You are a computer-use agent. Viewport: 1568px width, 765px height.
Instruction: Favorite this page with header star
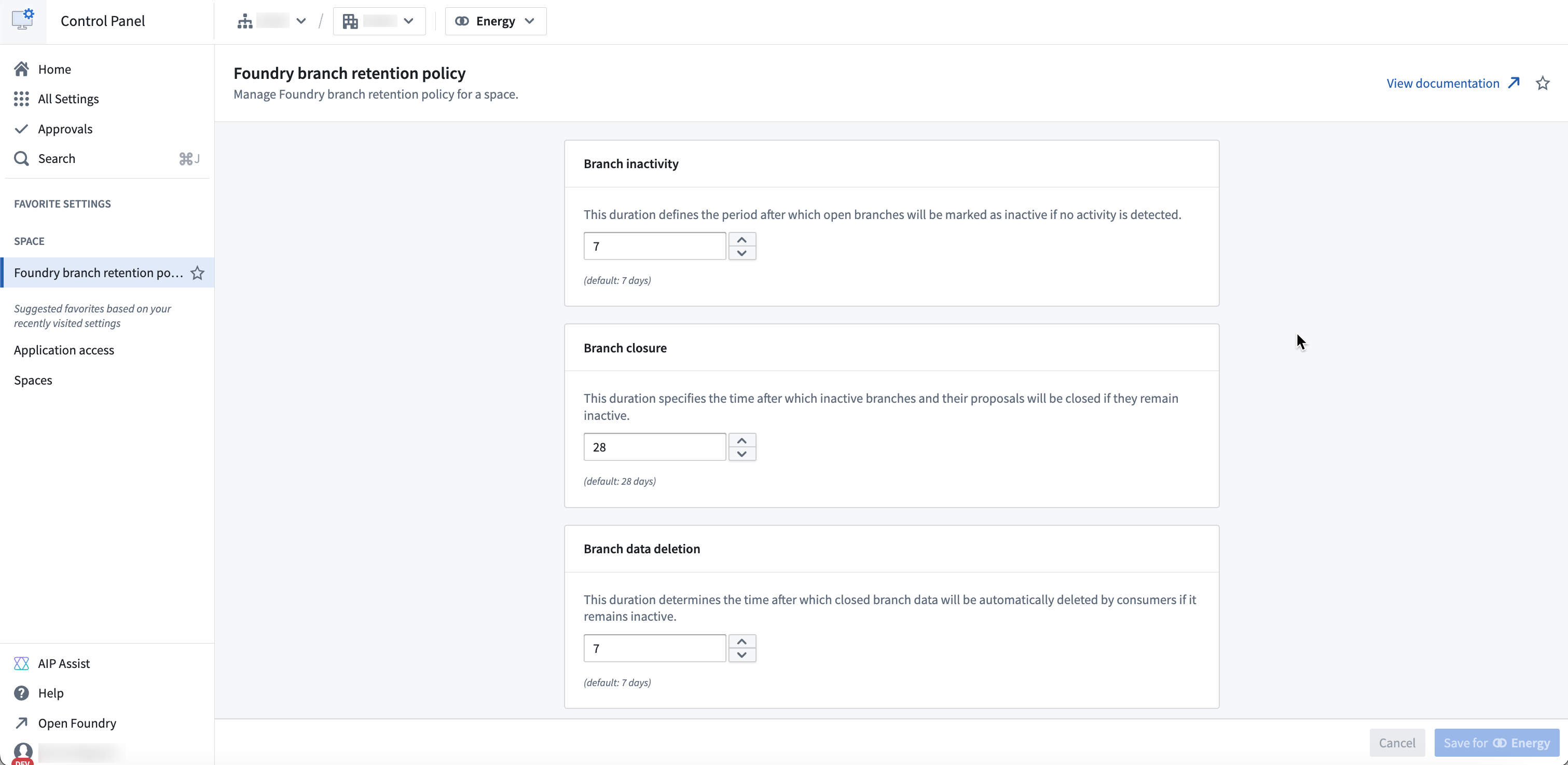[1542, 84]
